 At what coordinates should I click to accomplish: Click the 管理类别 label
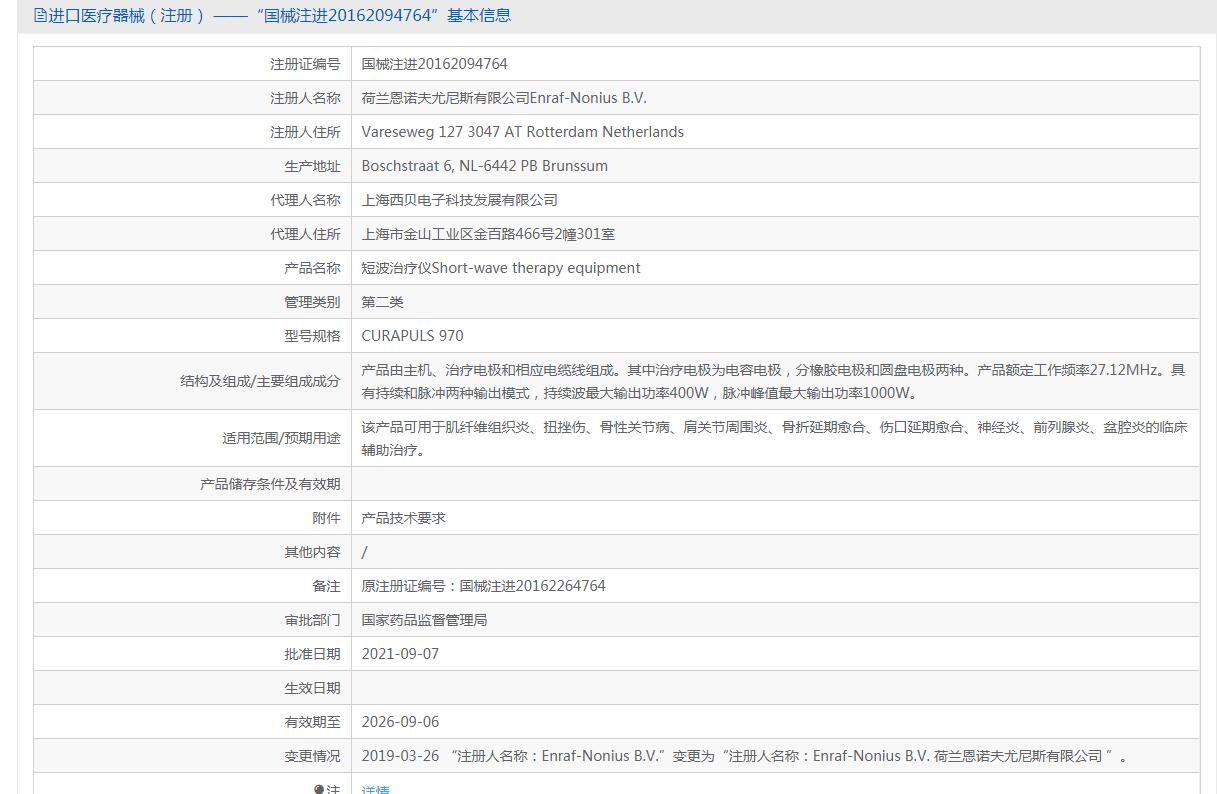(x=312, y=302)
